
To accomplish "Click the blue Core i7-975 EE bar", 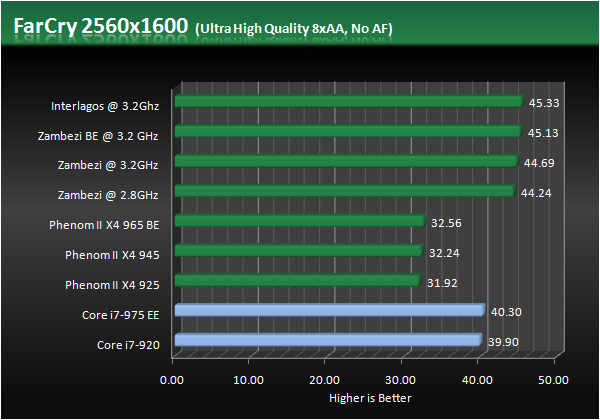I will (330, 310).
